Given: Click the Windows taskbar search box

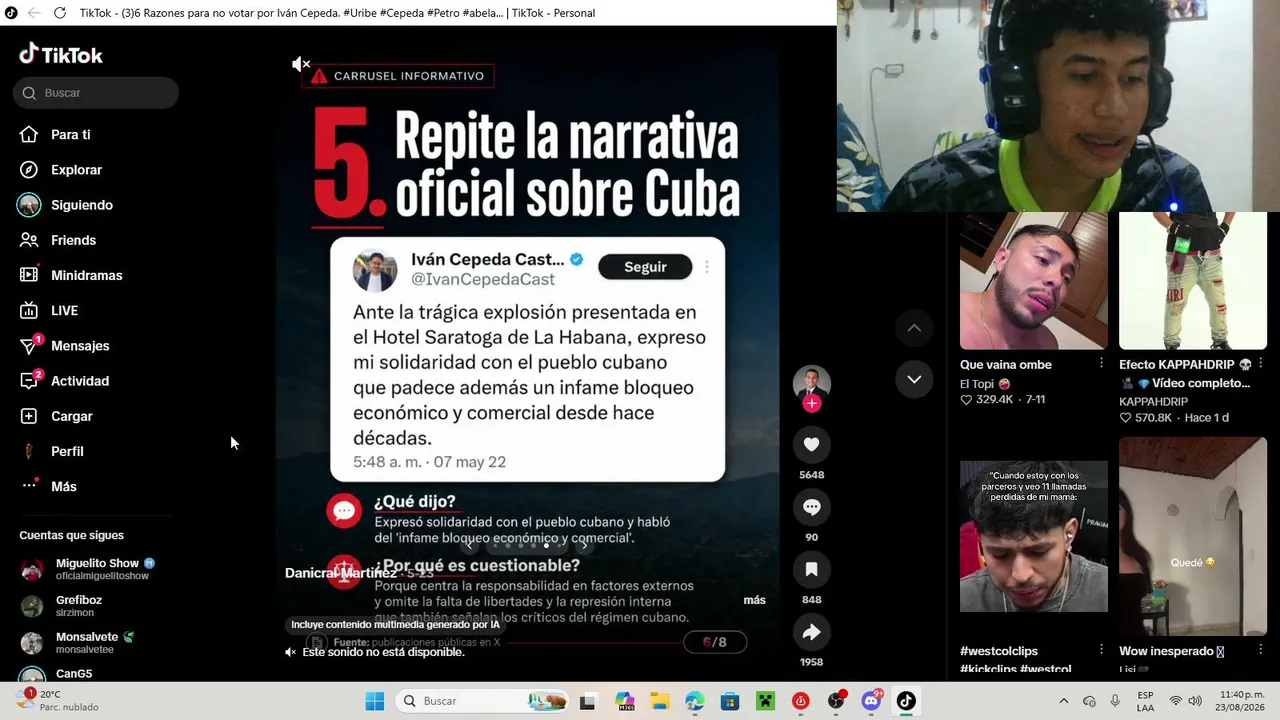Looking at the screenshot, I should 481,701.
